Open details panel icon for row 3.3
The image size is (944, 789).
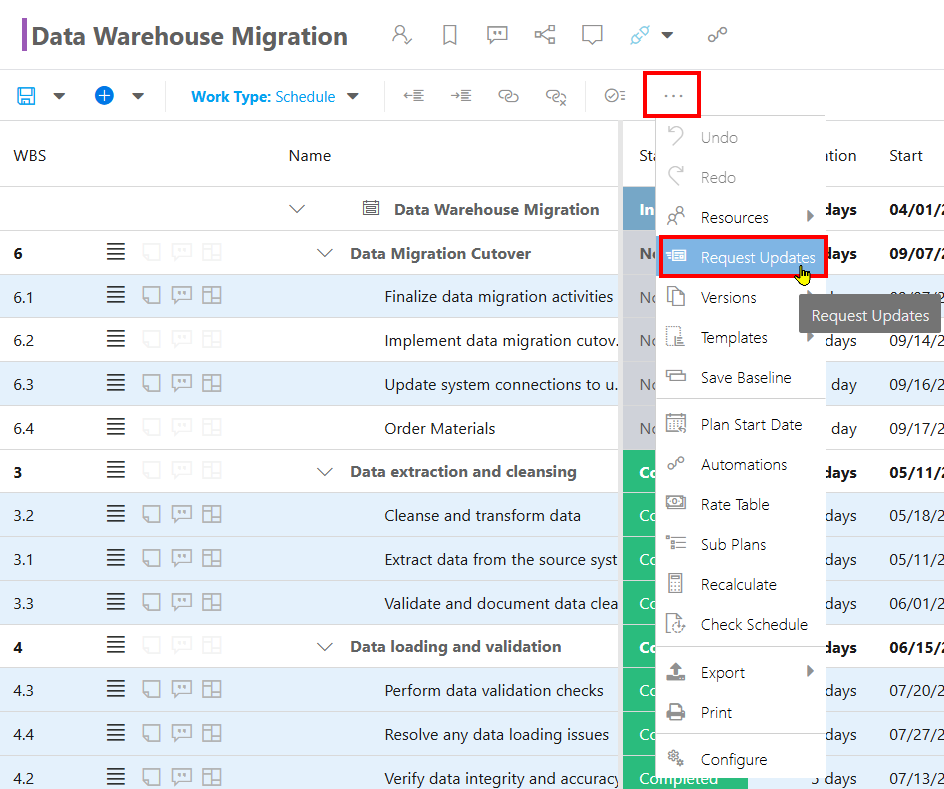click(211, 602)
